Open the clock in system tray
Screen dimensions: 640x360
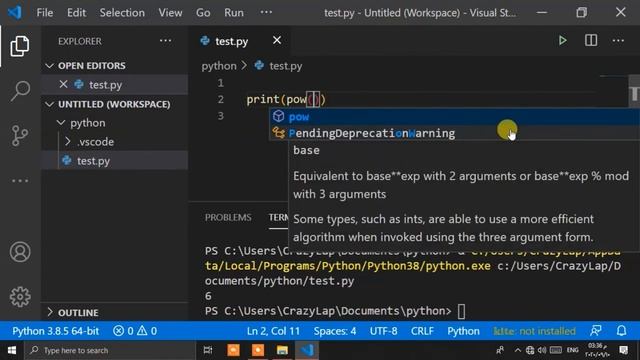[598, 350]
